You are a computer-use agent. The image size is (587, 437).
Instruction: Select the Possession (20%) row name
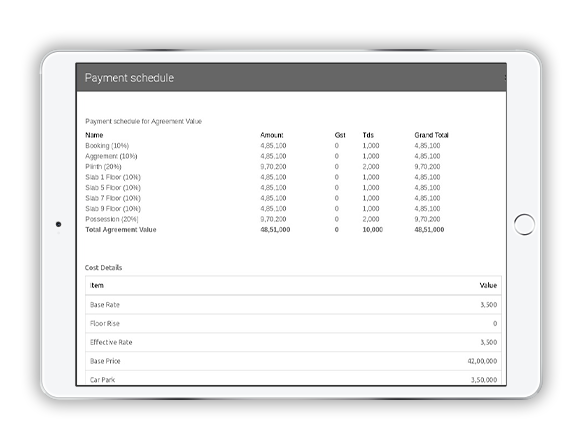[x=112, y=219]
